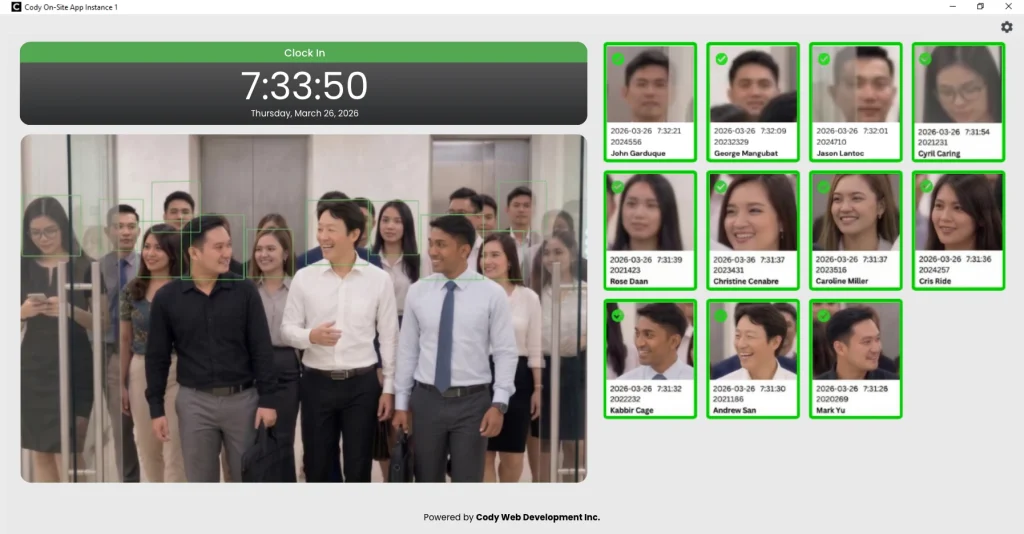This screenshot has height=534, width=1024.
Task: Select Cyril Caring's face thumbnail
Action: click(x=958, y=84)
